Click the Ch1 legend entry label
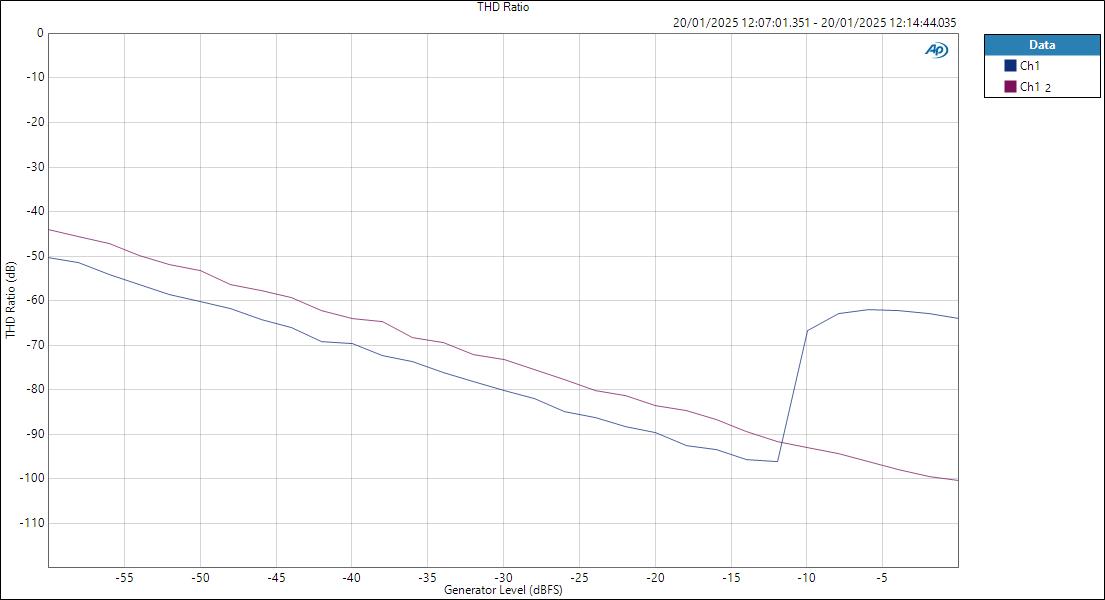 click(x=1030, y=66)
